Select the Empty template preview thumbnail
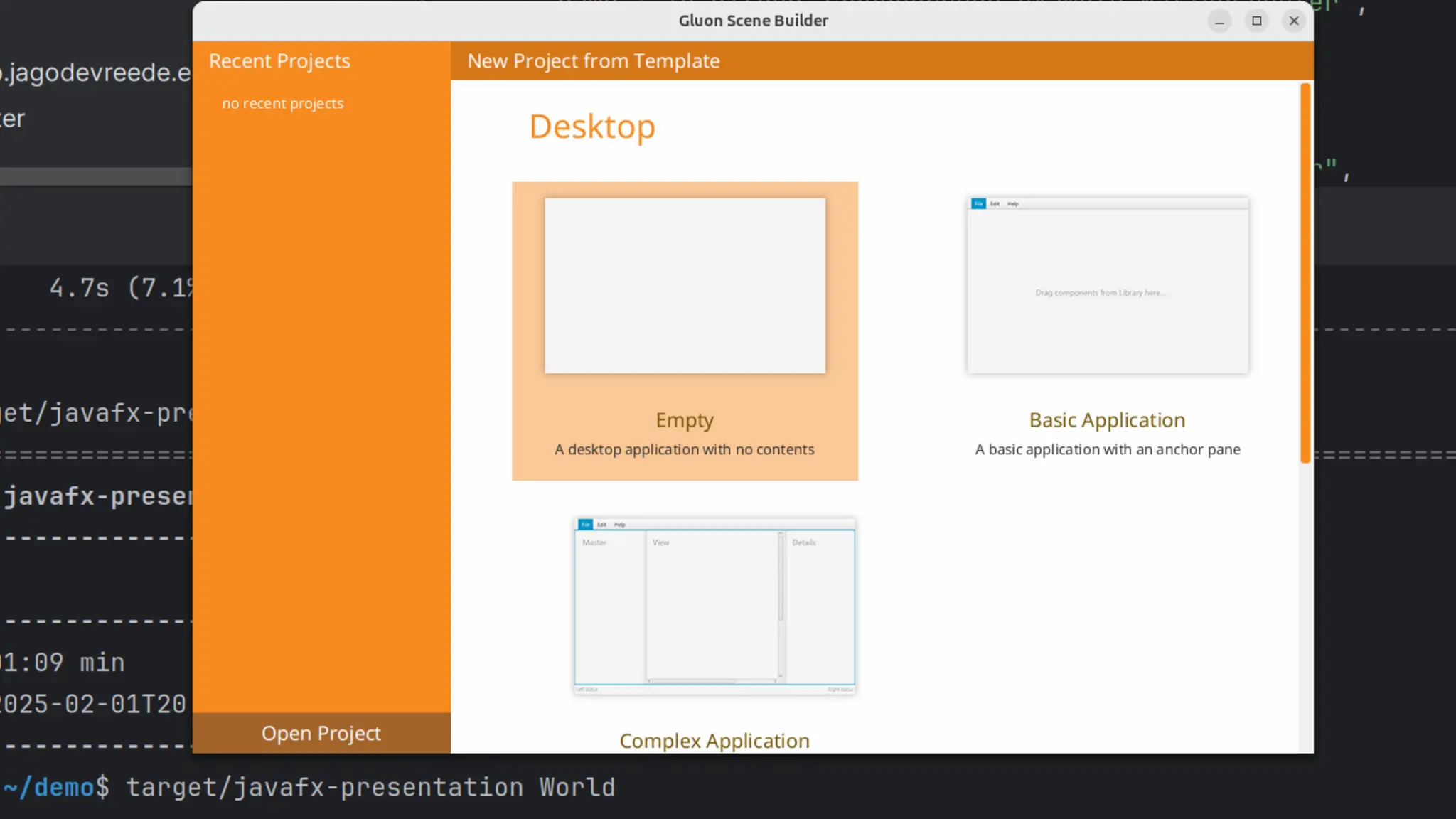 coord(685,285)
